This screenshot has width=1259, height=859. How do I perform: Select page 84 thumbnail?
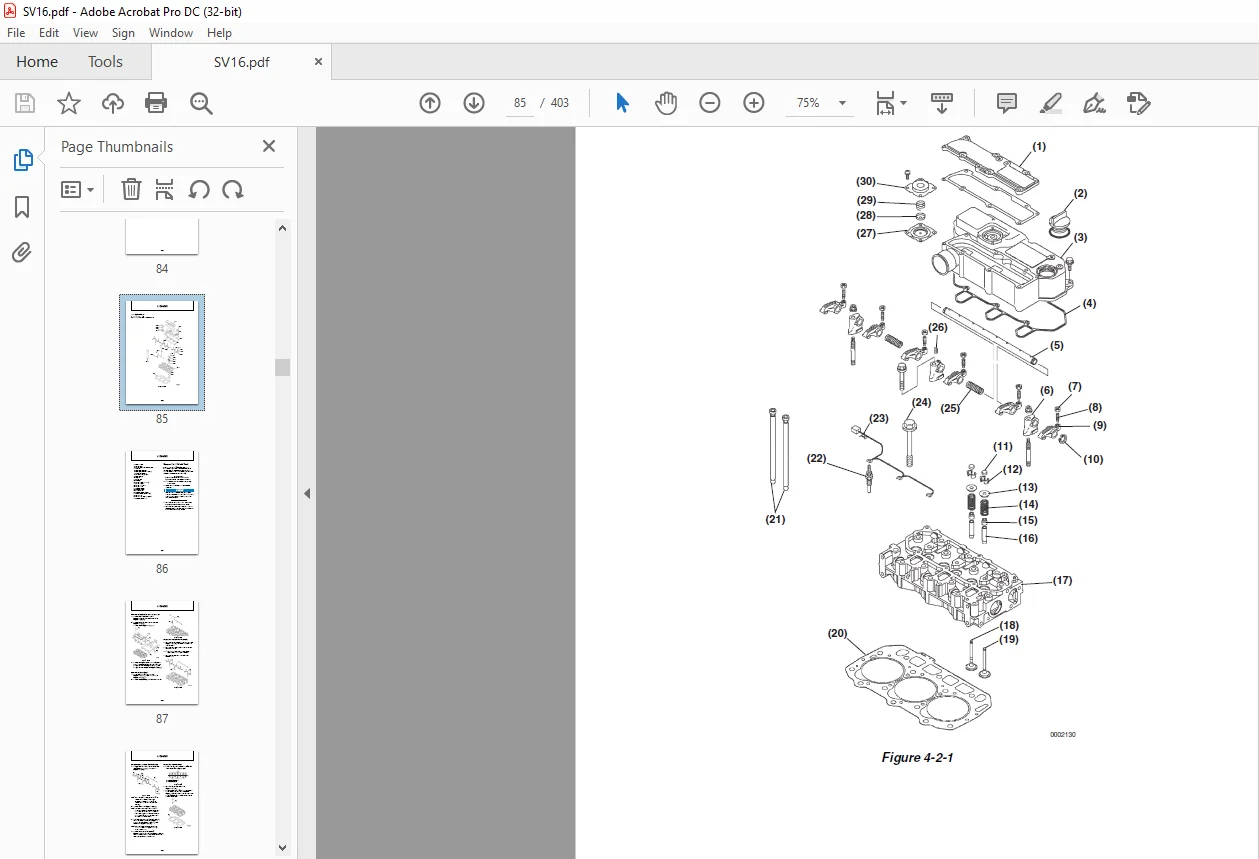pos(162,238)
